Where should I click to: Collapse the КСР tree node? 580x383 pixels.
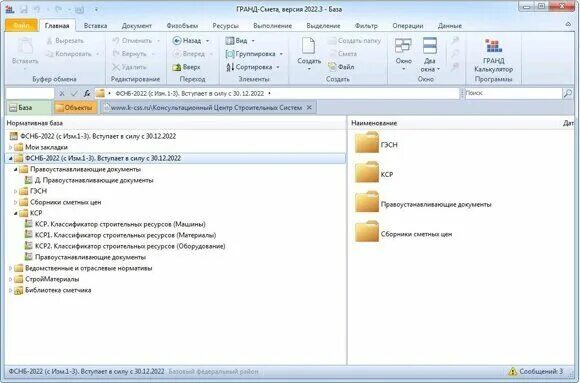tap(16, 214)
